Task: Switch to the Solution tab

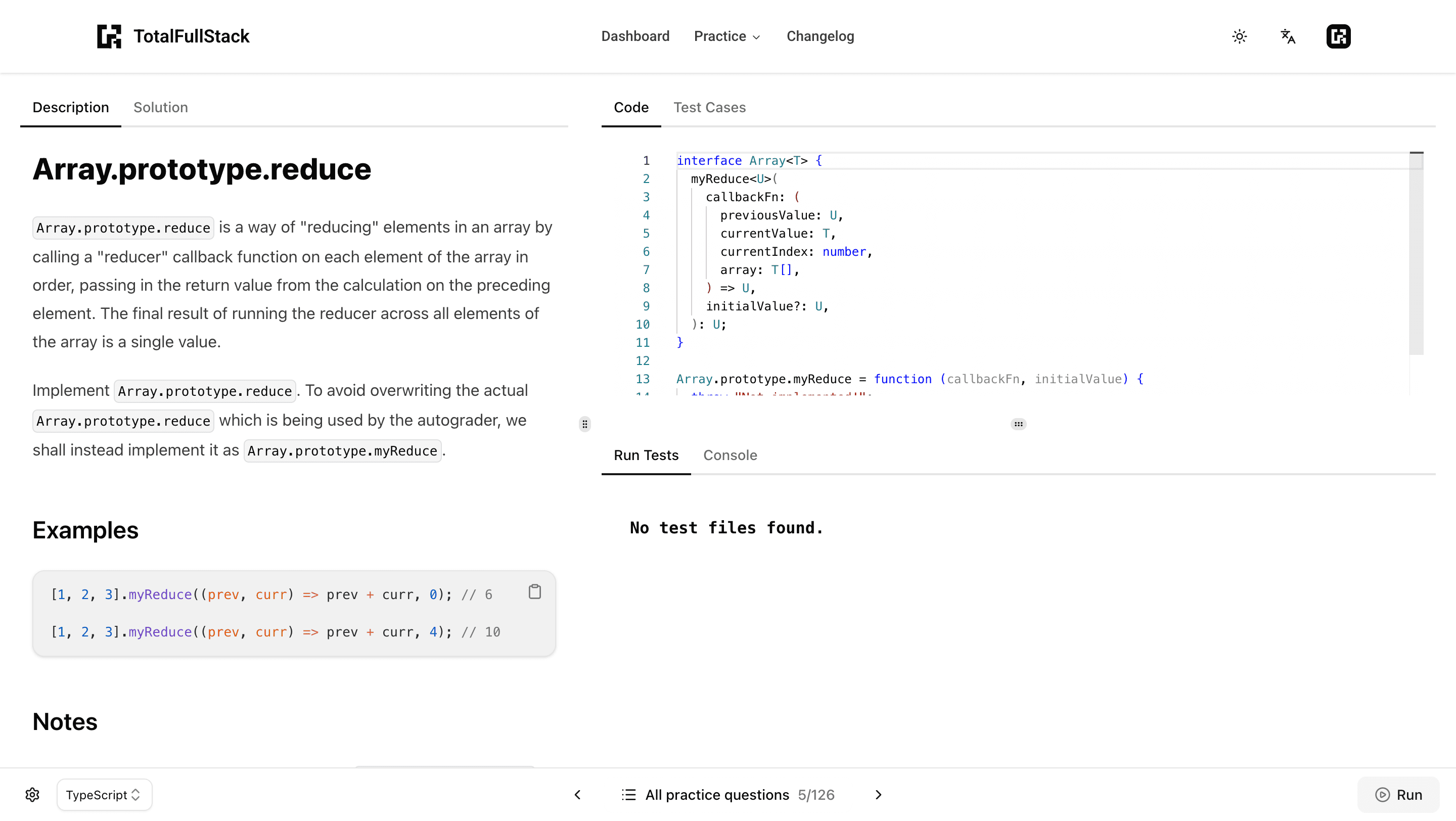Action: [161, 107]
